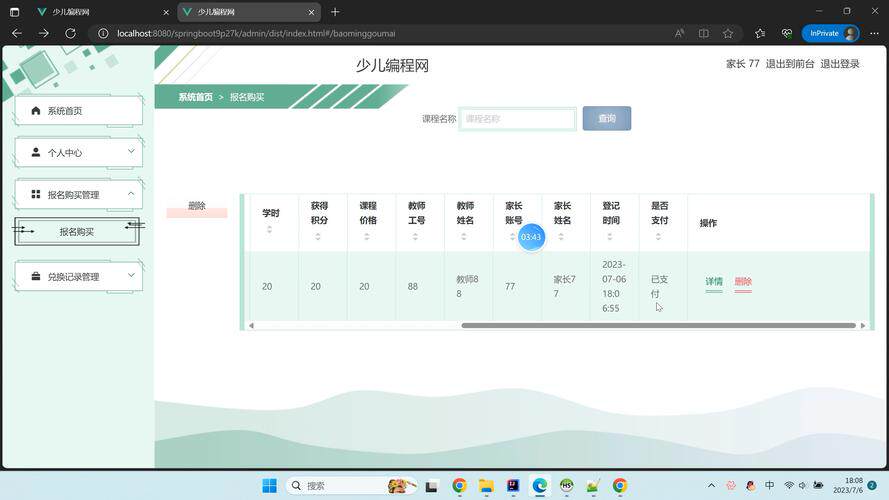Open 系统首页 in the sidebar
The height and width of the screenshot is (500, 889).
[78, 111]
